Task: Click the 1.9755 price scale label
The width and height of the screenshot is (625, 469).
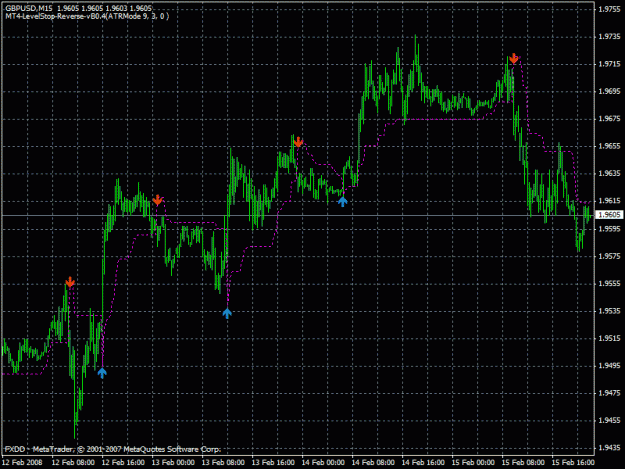Action: point(609,10)
